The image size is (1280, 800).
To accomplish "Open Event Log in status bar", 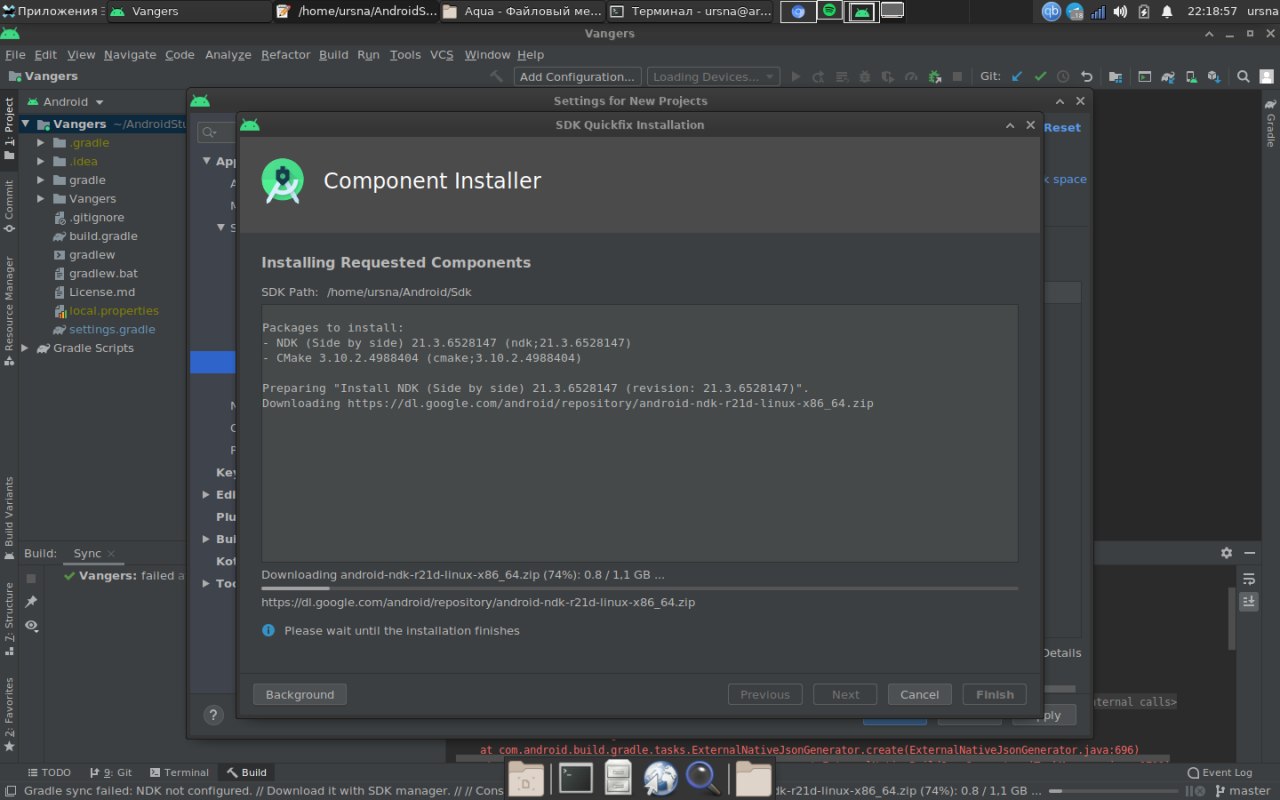I will pyautogui.click(x=1219, y=772).
